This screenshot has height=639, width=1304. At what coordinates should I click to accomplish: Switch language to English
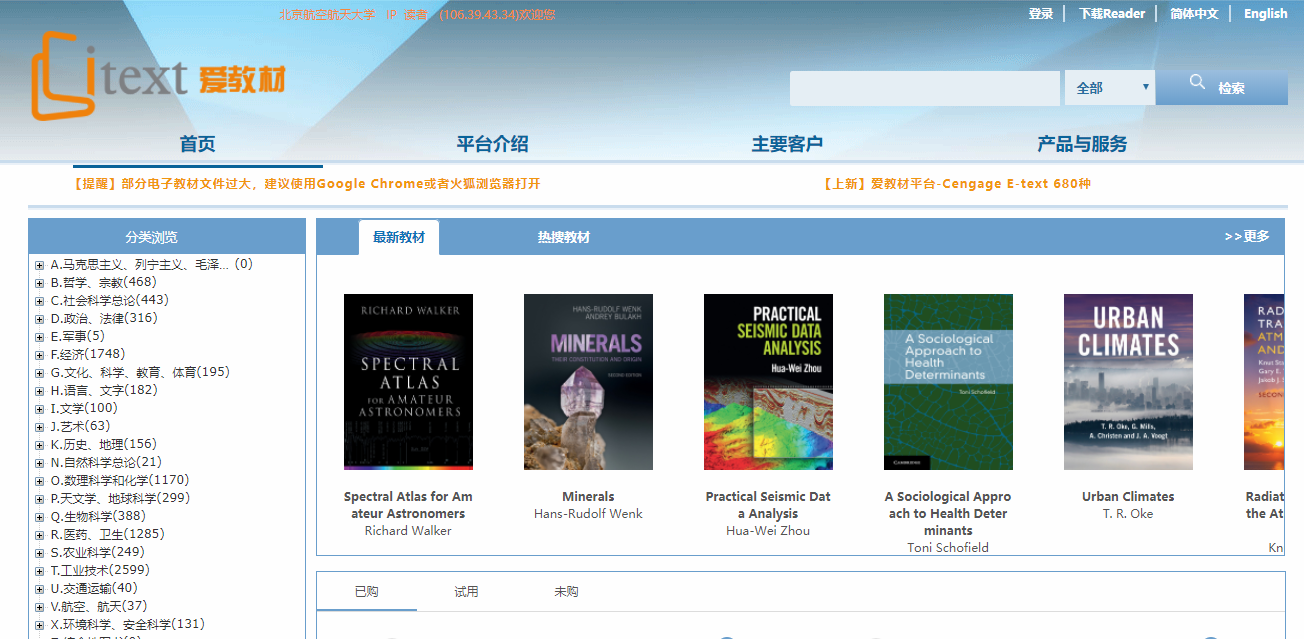[x=1265, y=14]
